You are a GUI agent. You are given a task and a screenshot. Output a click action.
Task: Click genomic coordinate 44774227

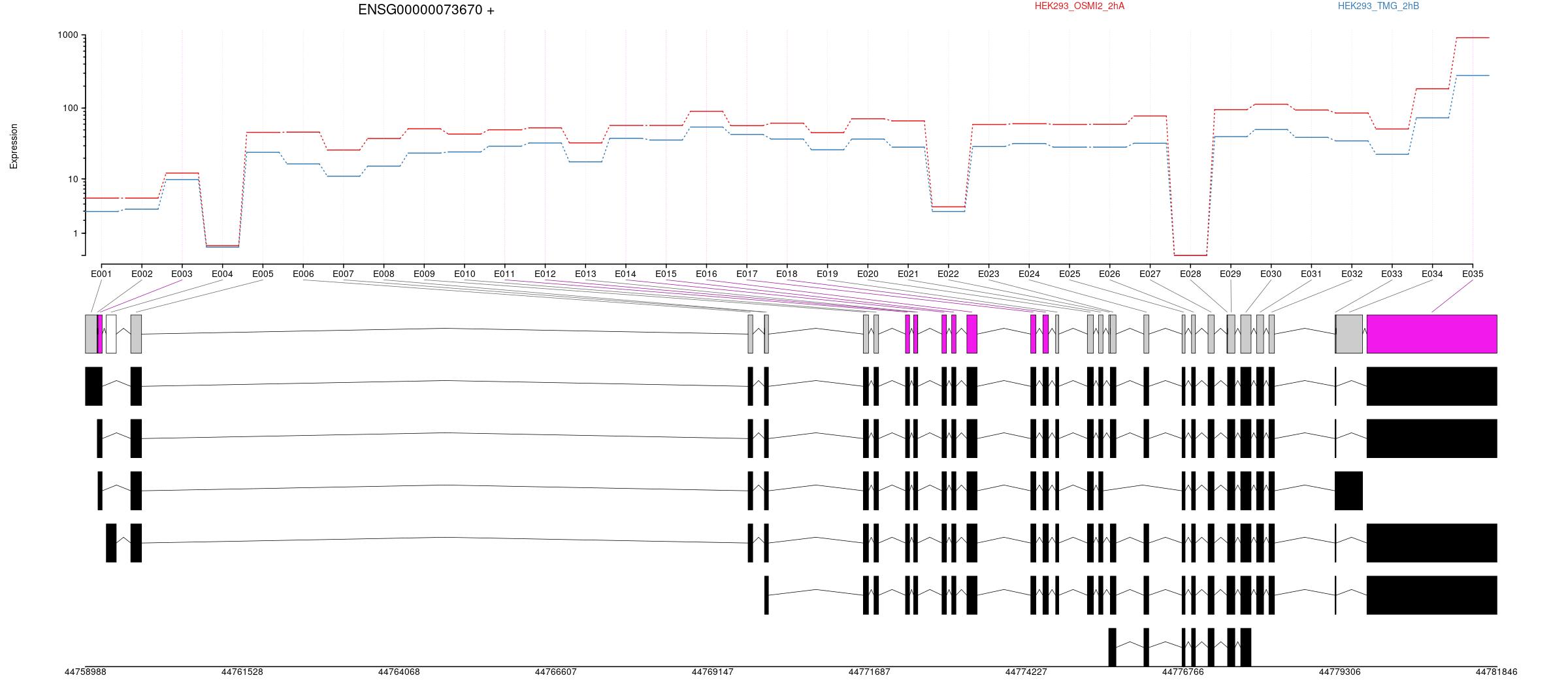[x=1026, y=672]
